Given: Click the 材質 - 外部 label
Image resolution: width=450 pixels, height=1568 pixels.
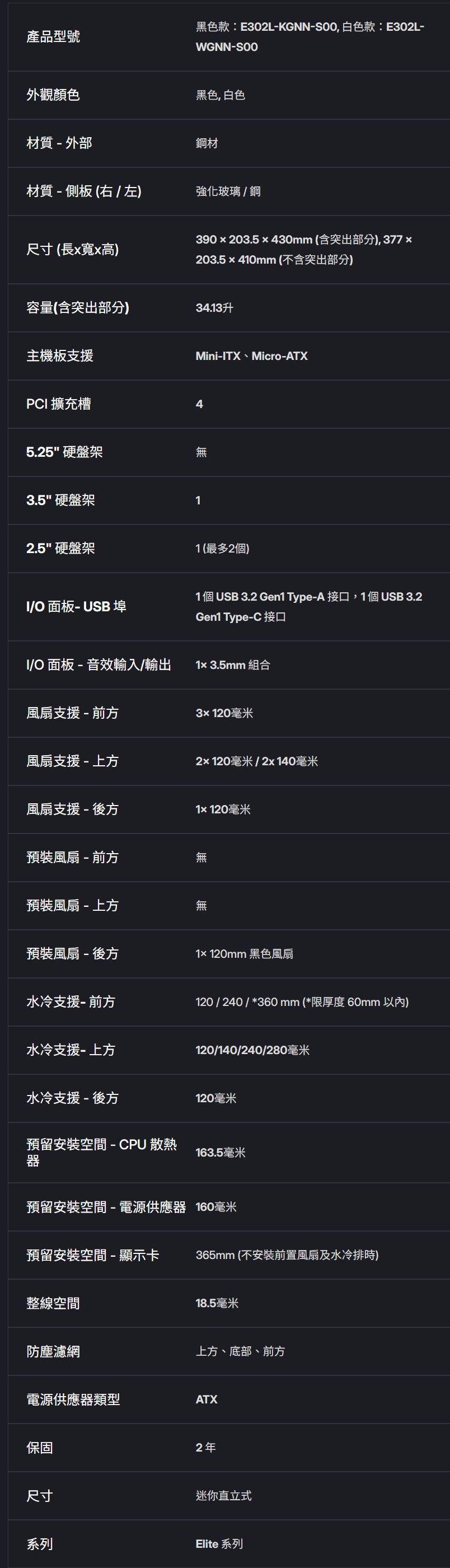Looking at the screenshot, I should pyautogui.click(x=59, y=143).
